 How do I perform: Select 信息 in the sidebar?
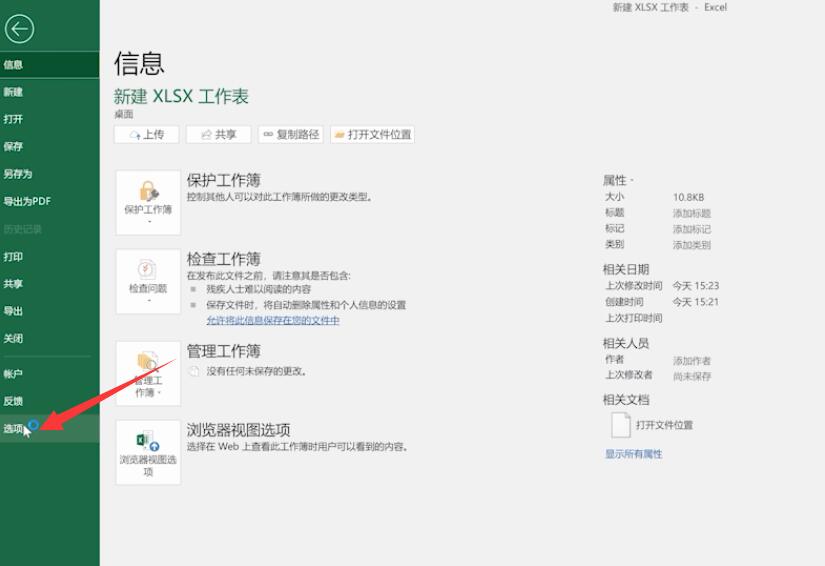point(49,65)
